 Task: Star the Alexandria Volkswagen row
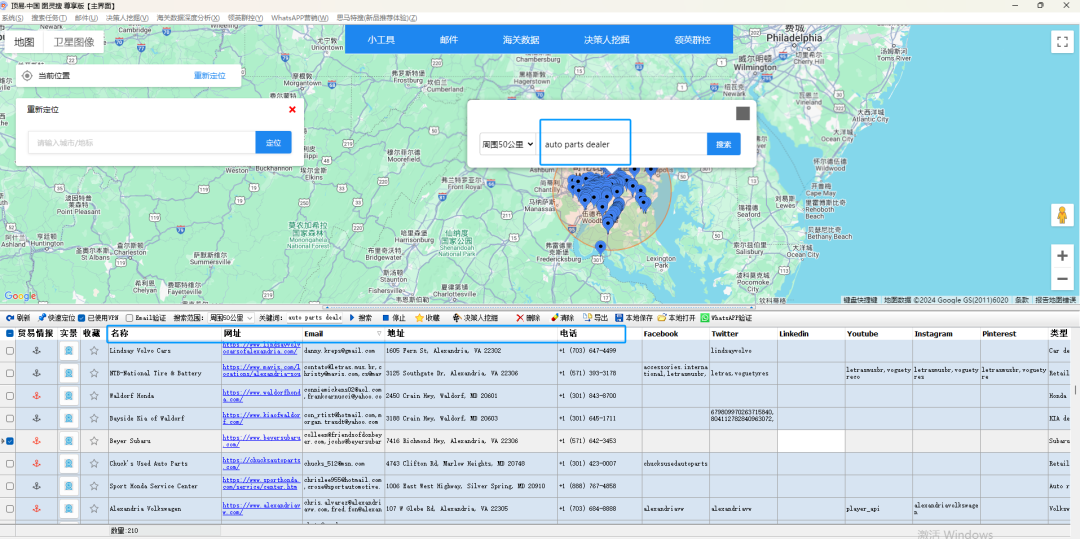pos(94,509)
